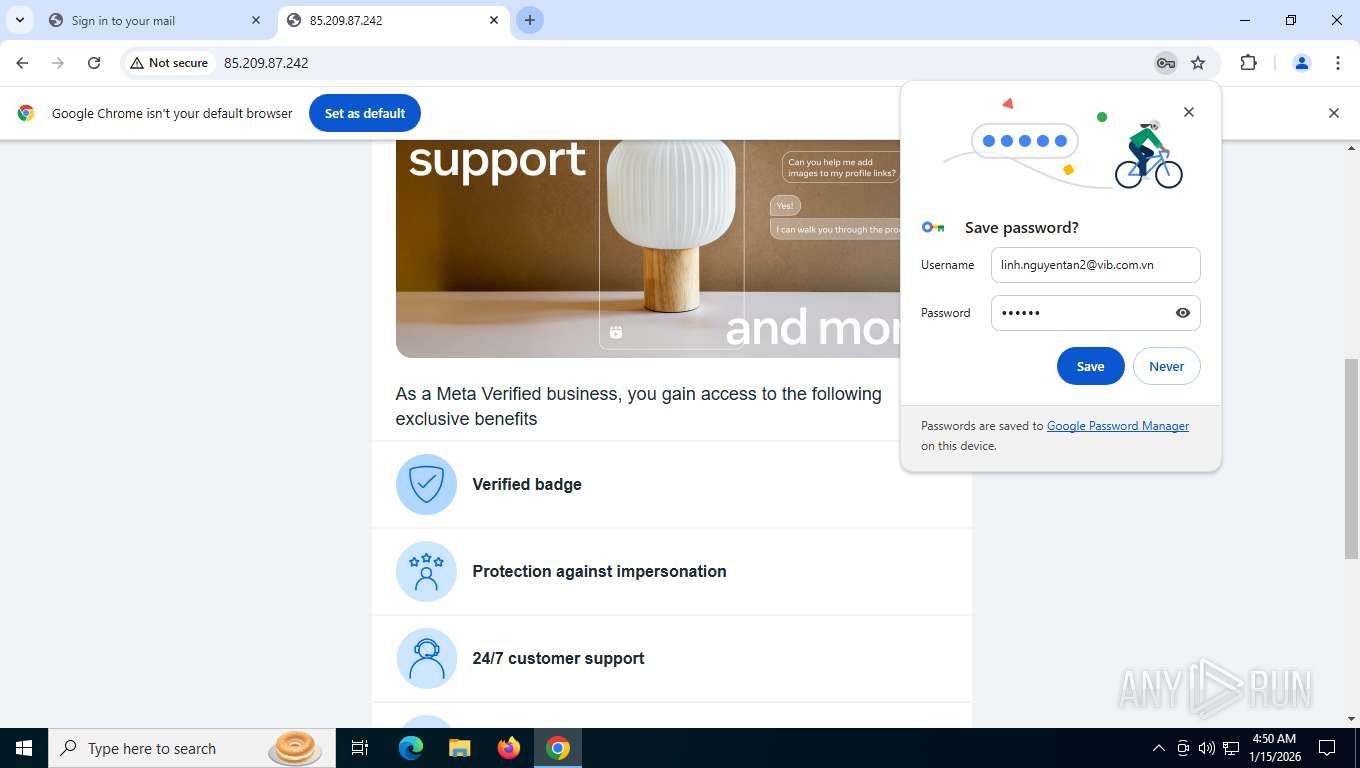Open File Explorer from the taskbar
Viewport: 1360px width, 768px height.
coord(459,748)
